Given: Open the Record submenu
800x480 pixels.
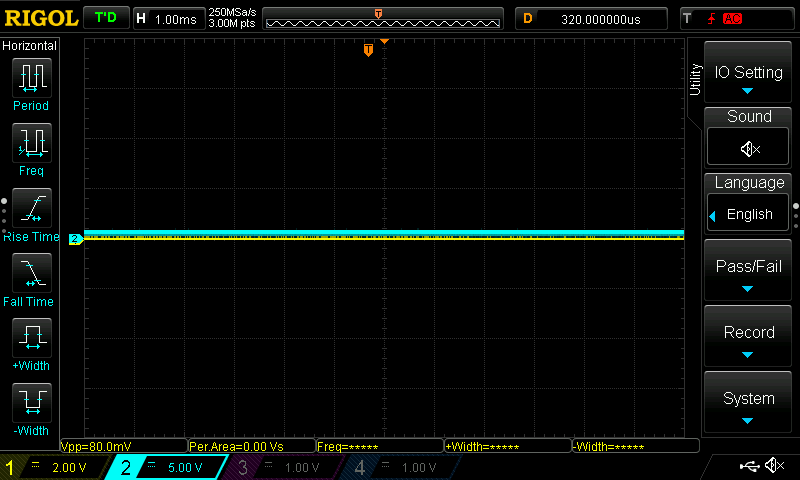Looking at the screenshot, I should point(749,338).
